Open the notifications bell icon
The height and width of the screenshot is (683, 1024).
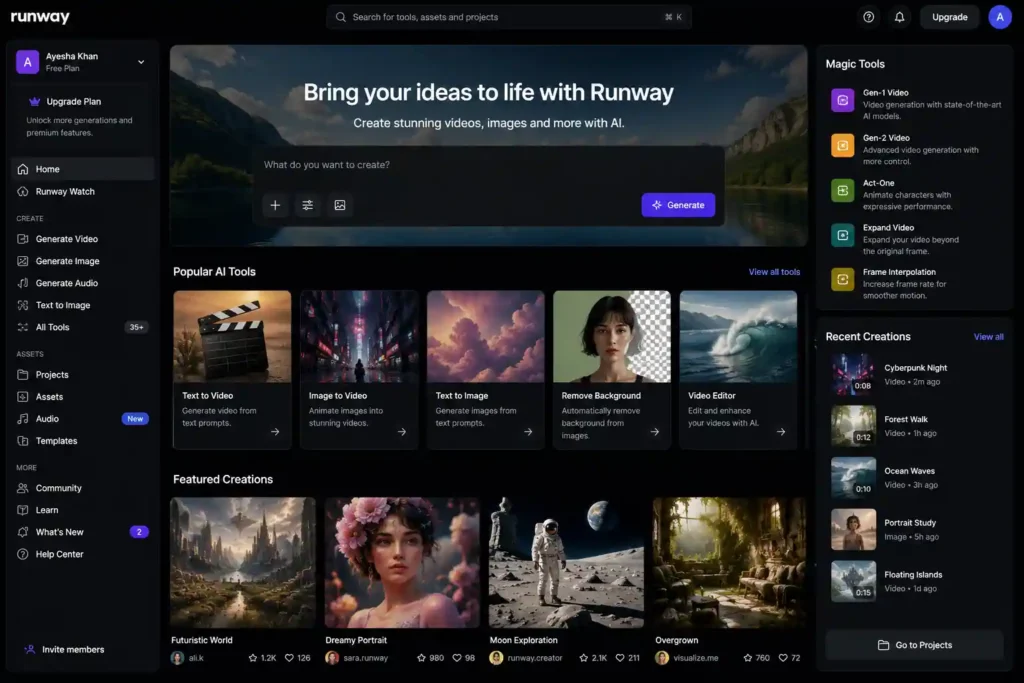click(x=899, y=17)
